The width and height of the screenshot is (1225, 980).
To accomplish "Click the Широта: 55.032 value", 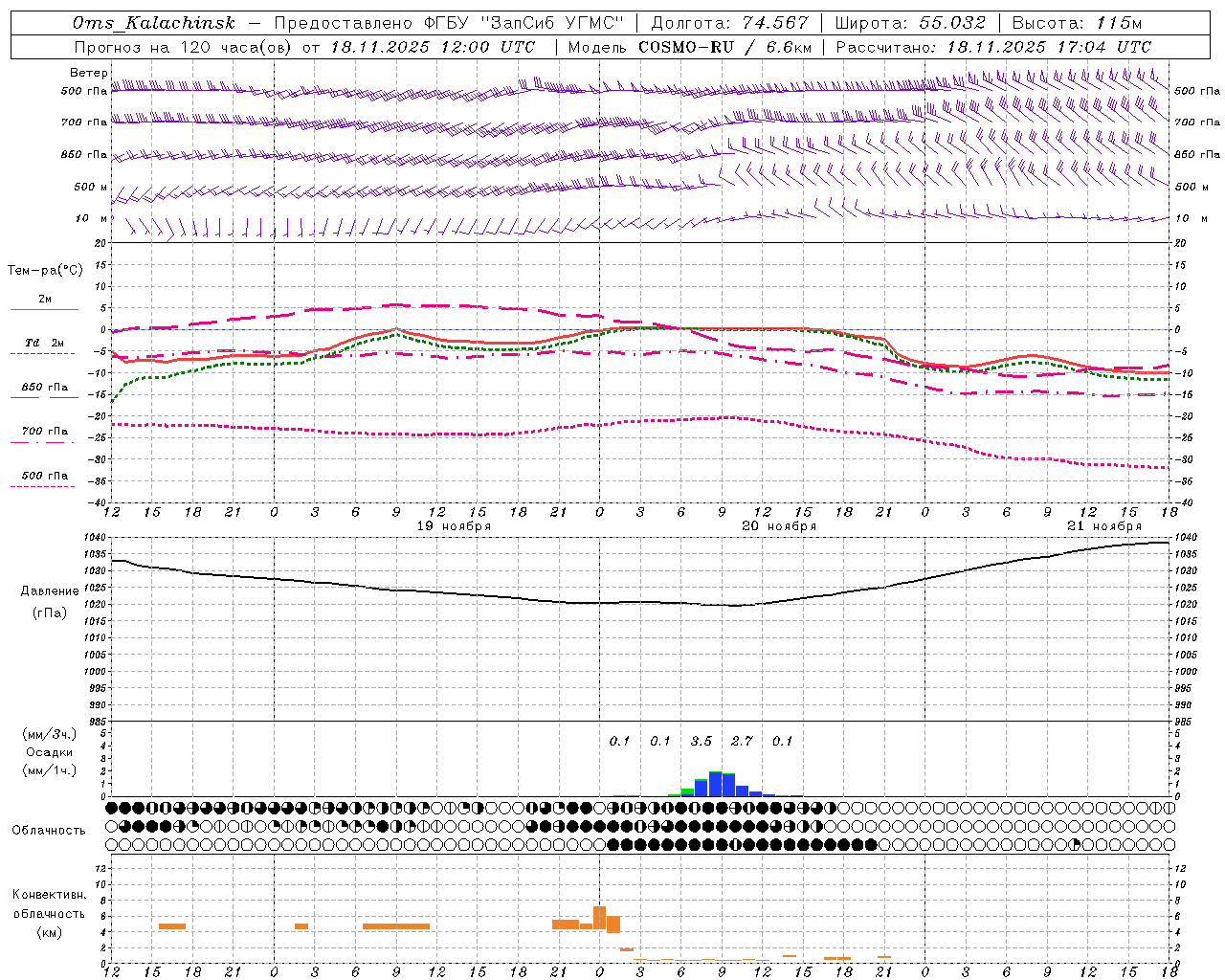I will [x=910, y=23].
